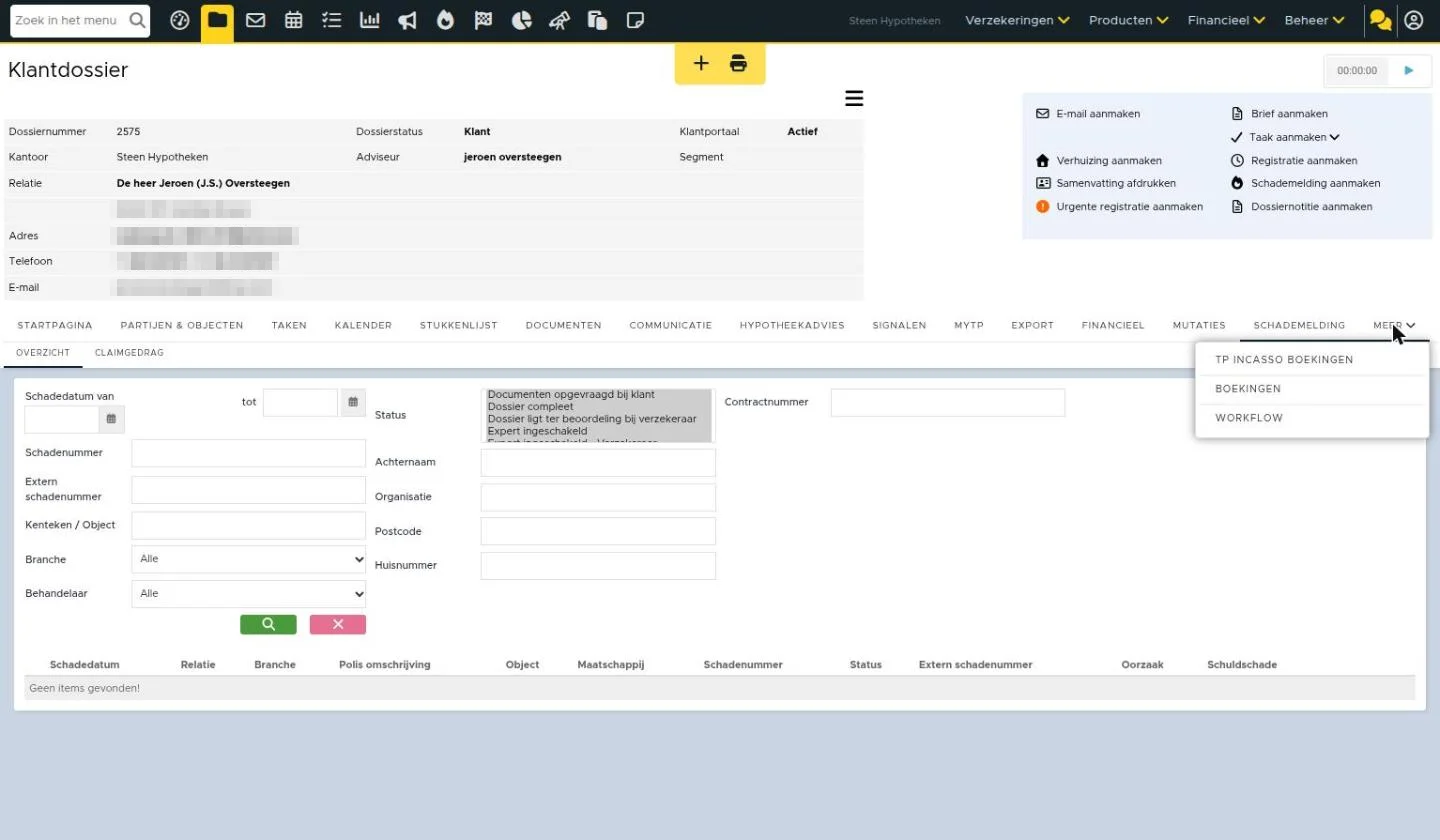Select 'Dossier compleet' in Status list
1440x840 pixels.
coord(598,407)
